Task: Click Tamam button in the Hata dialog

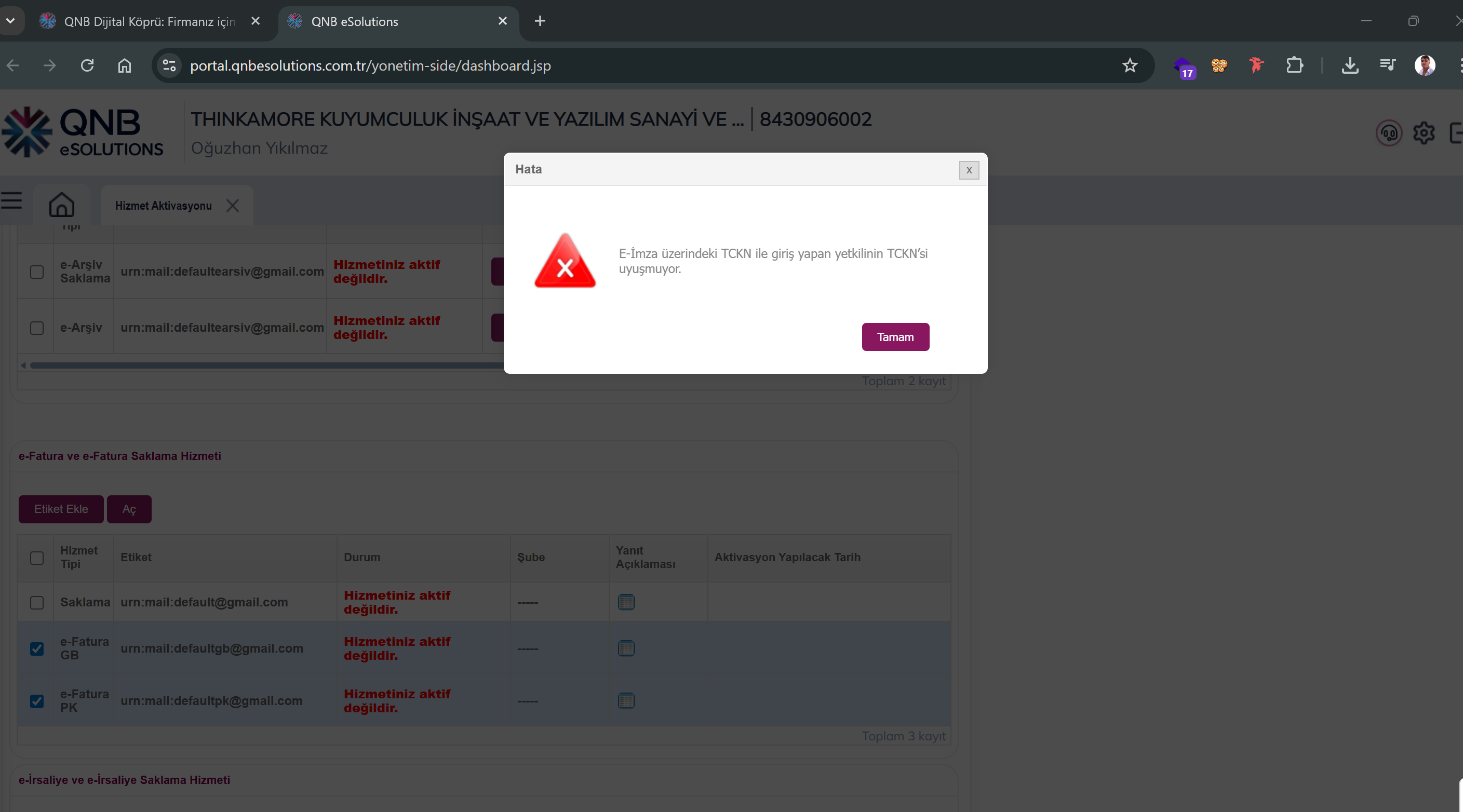Action: tap(895, 337)
